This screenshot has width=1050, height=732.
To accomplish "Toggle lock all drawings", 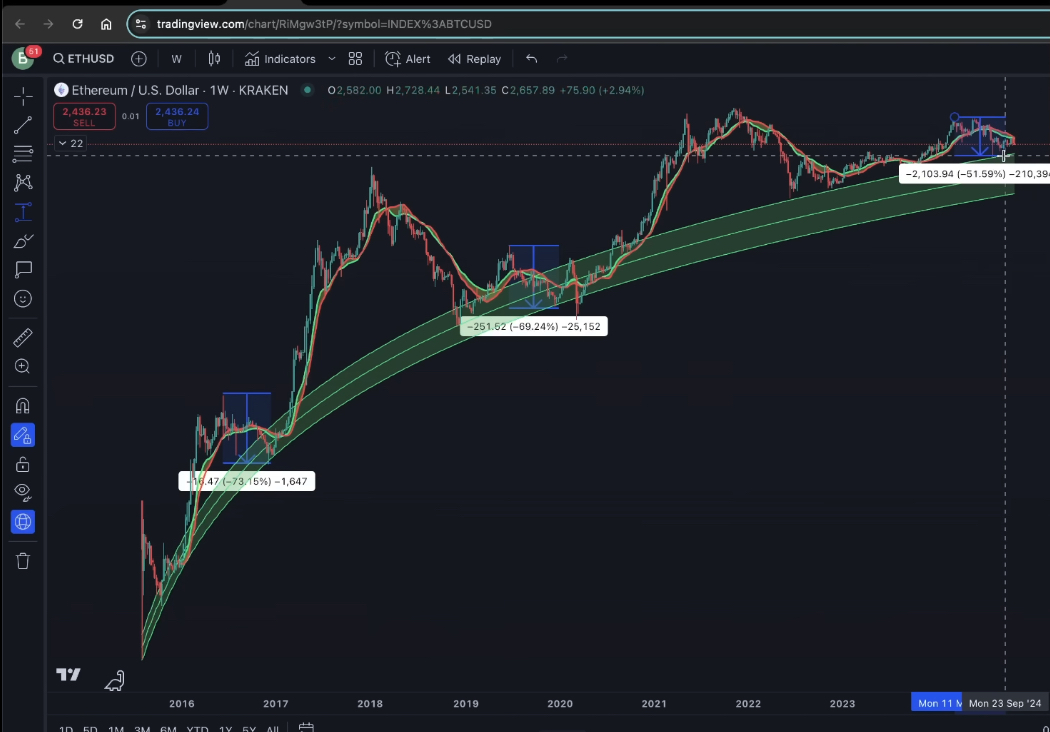I will pyautogui.click(x=22, y=463).
